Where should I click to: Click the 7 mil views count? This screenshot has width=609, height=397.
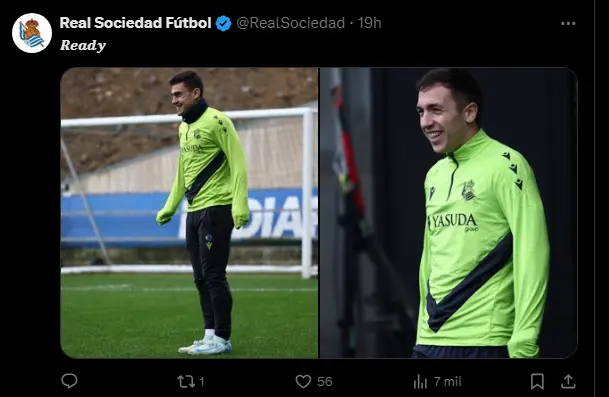(447, 382)
